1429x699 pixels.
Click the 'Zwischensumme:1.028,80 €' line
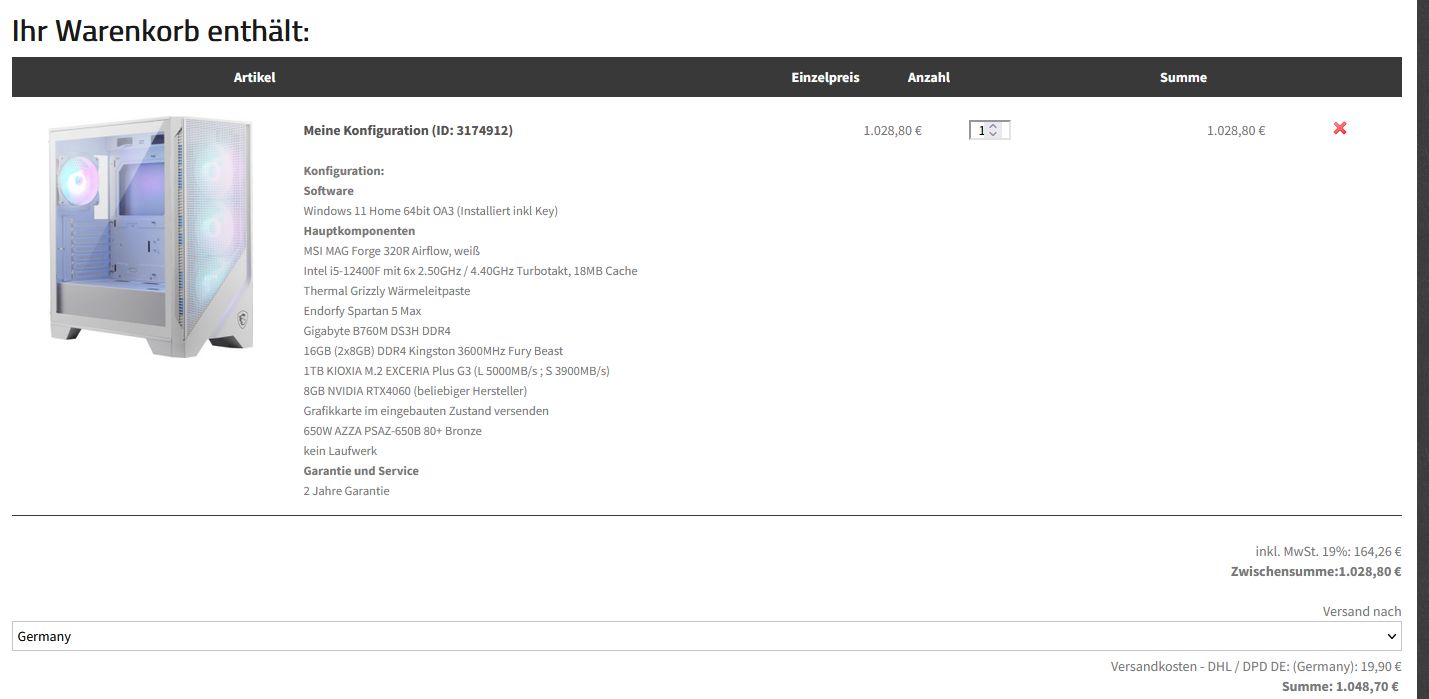tap(1316, 572)
